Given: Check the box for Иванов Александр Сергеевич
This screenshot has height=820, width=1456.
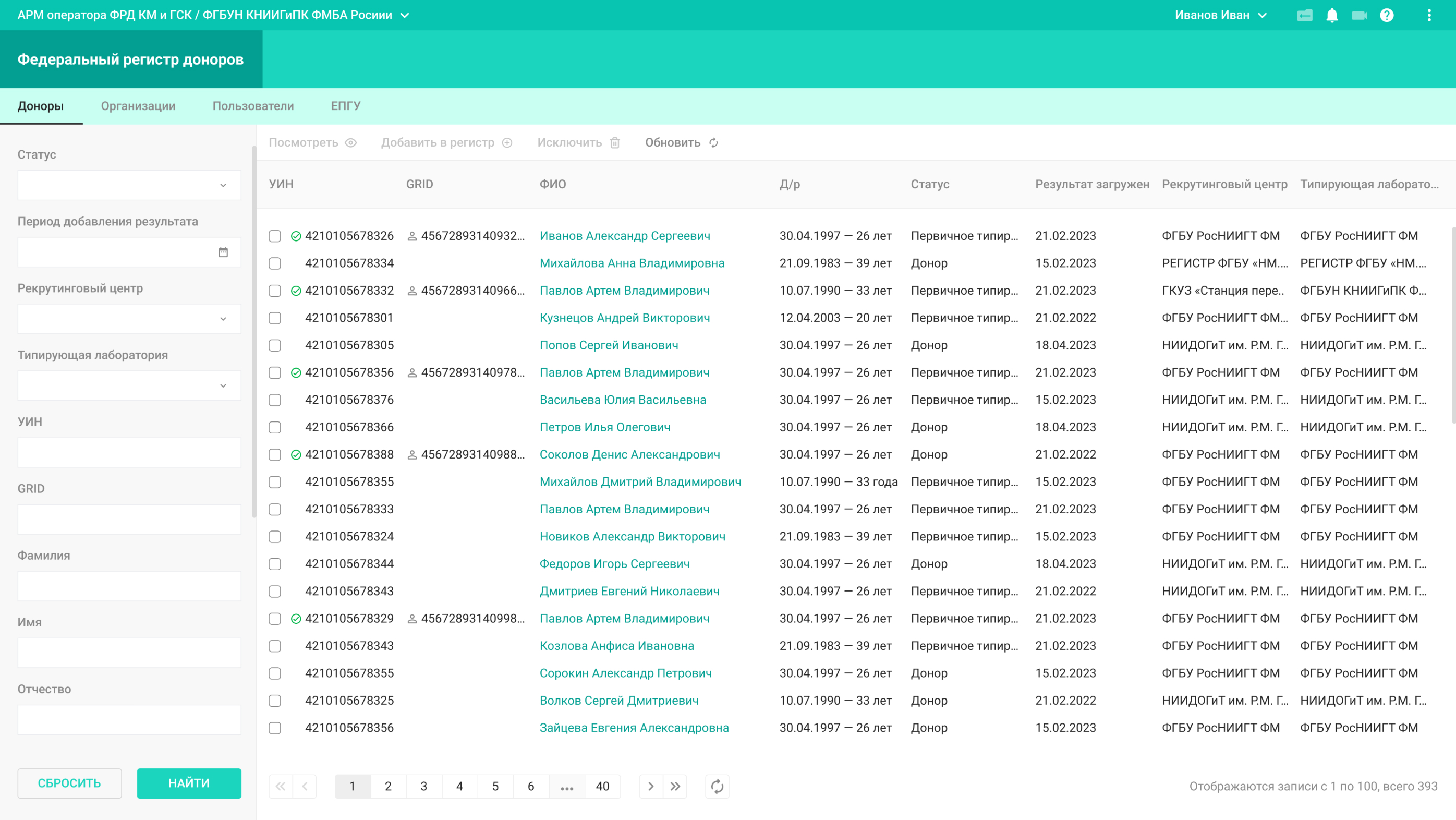Looking at the screenshot, I should [x=275, y=236].
